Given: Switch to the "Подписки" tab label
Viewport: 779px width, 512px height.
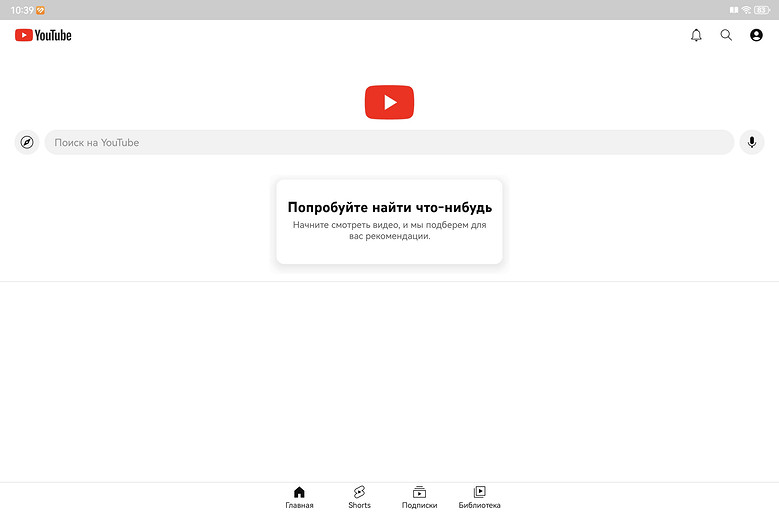Looking at the screenshot, I should click(x=419, y=505).
